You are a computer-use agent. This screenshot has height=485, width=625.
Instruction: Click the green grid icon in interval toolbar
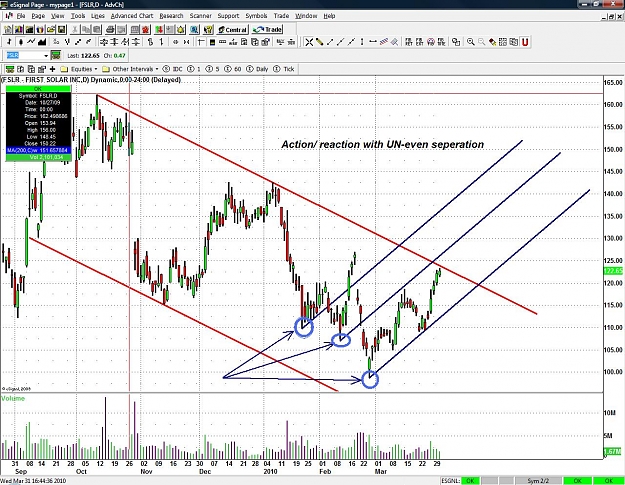(10, 69)
